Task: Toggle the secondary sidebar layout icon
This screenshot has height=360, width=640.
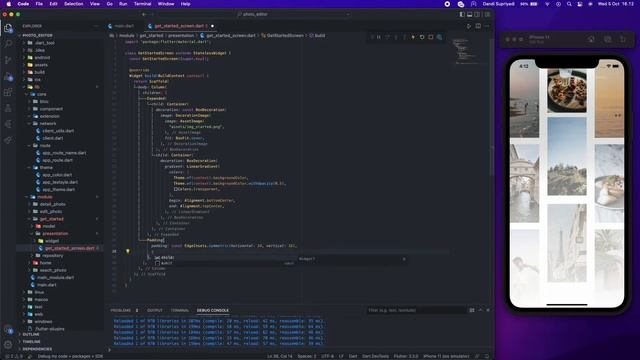Action: tap(477, 14)
